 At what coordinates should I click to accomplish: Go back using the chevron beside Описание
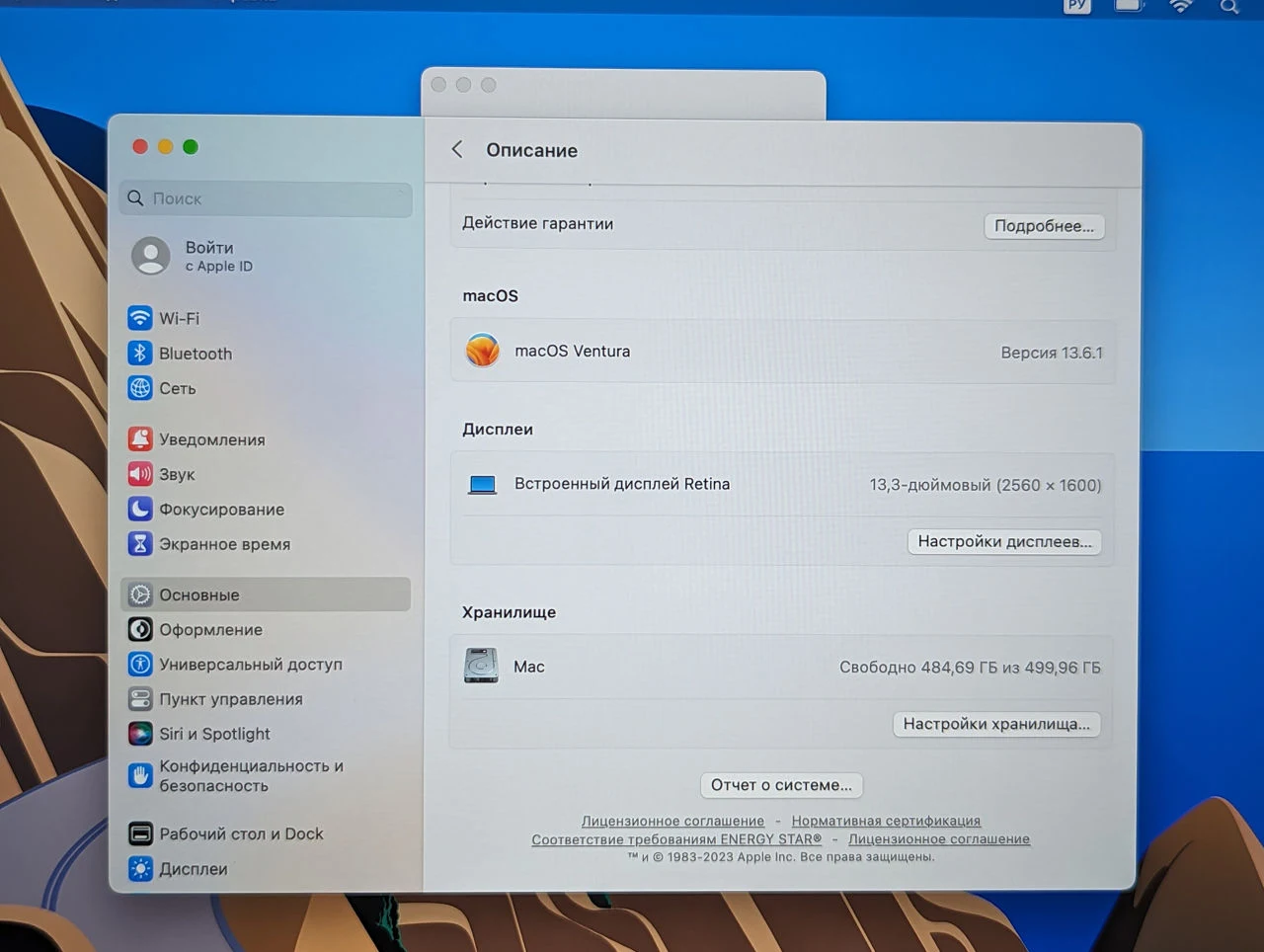click(457, 149)
